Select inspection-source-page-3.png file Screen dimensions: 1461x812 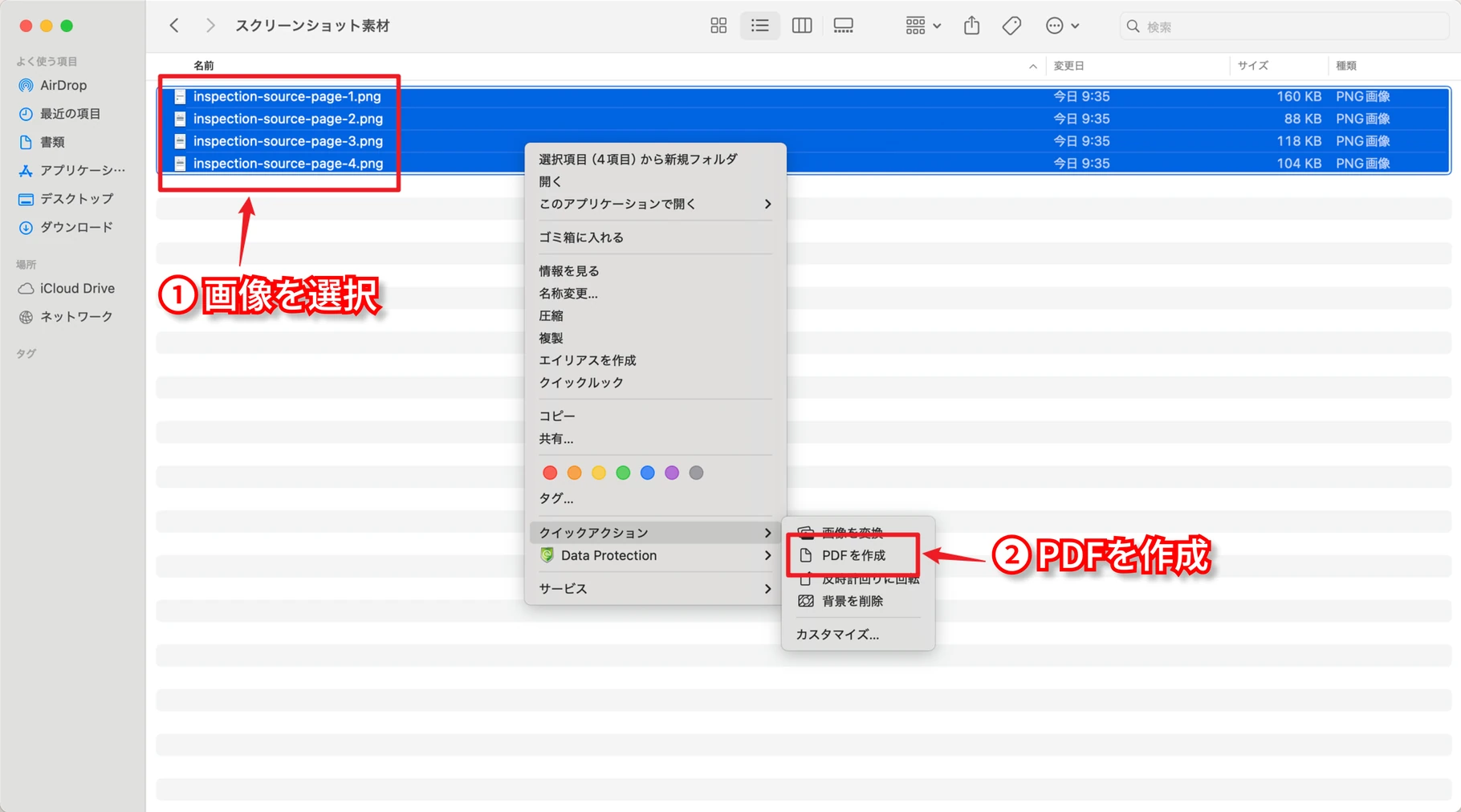click(287, 141)
